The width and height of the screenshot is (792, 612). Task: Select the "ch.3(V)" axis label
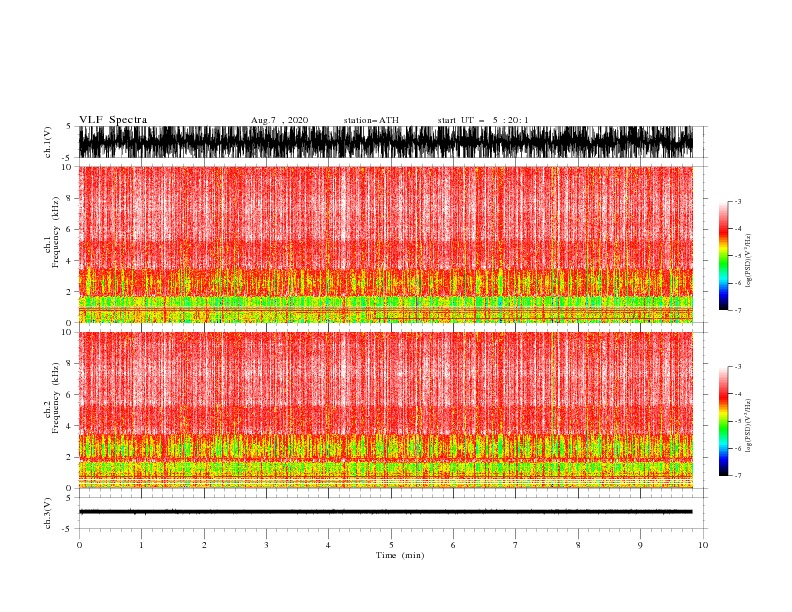(x=48, y=513)
